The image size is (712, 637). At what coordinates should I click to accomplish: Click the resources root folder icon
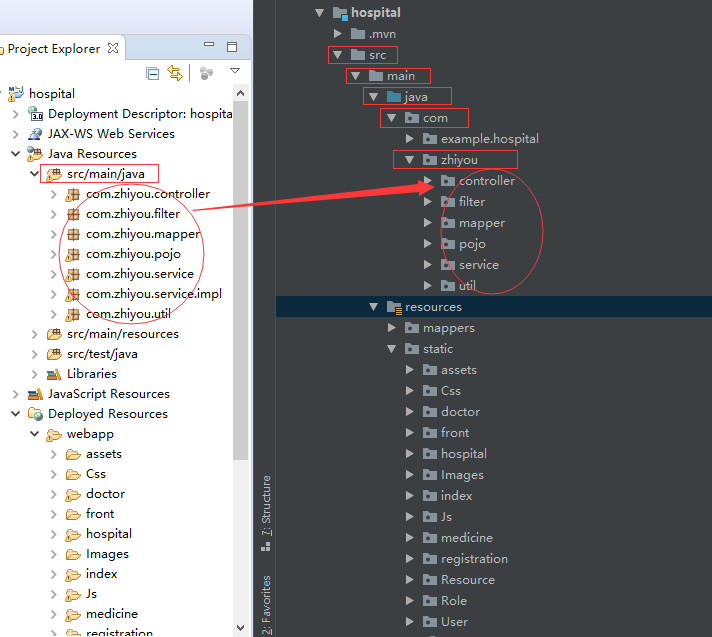pyautogui.click(x=394, y=307)
